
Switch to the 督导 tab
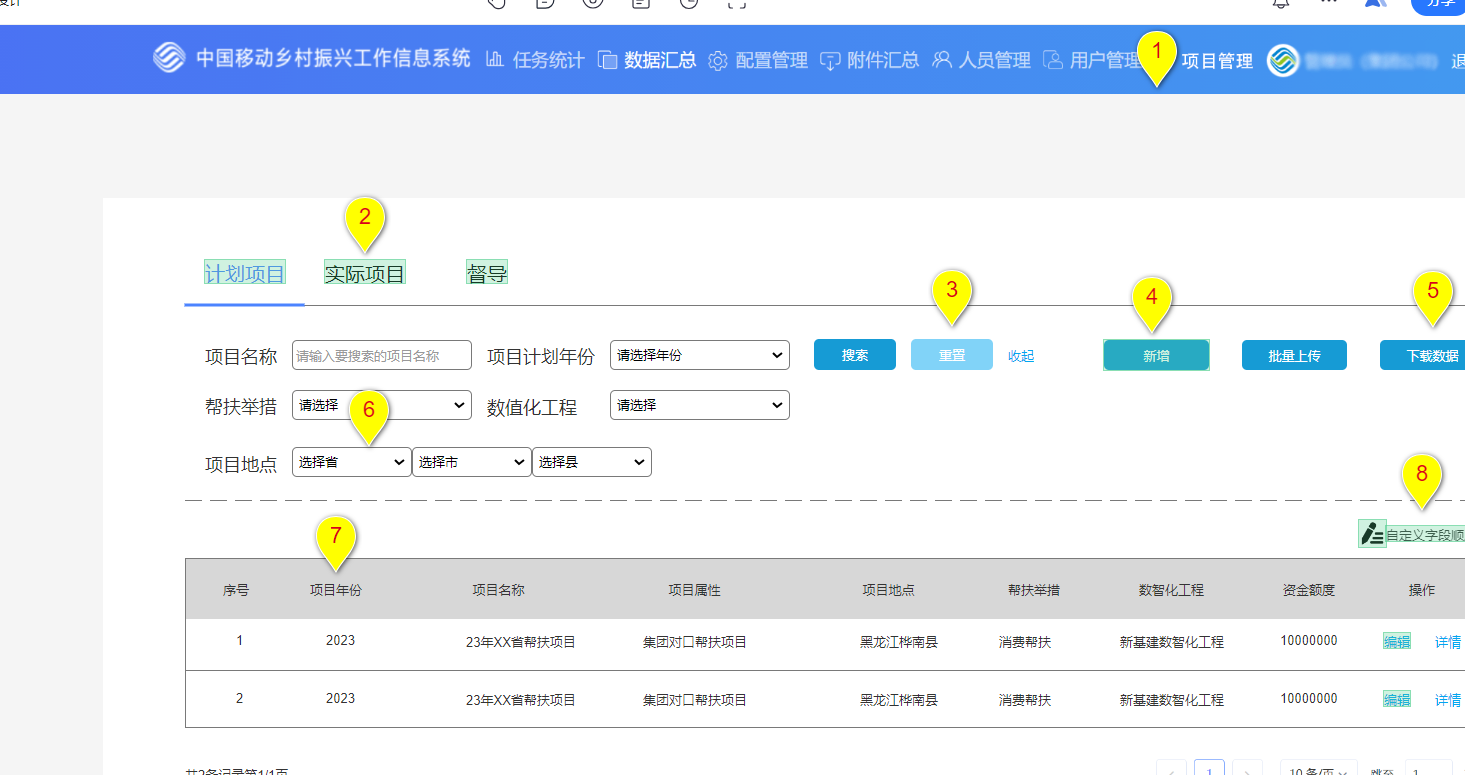click(487, 273)
